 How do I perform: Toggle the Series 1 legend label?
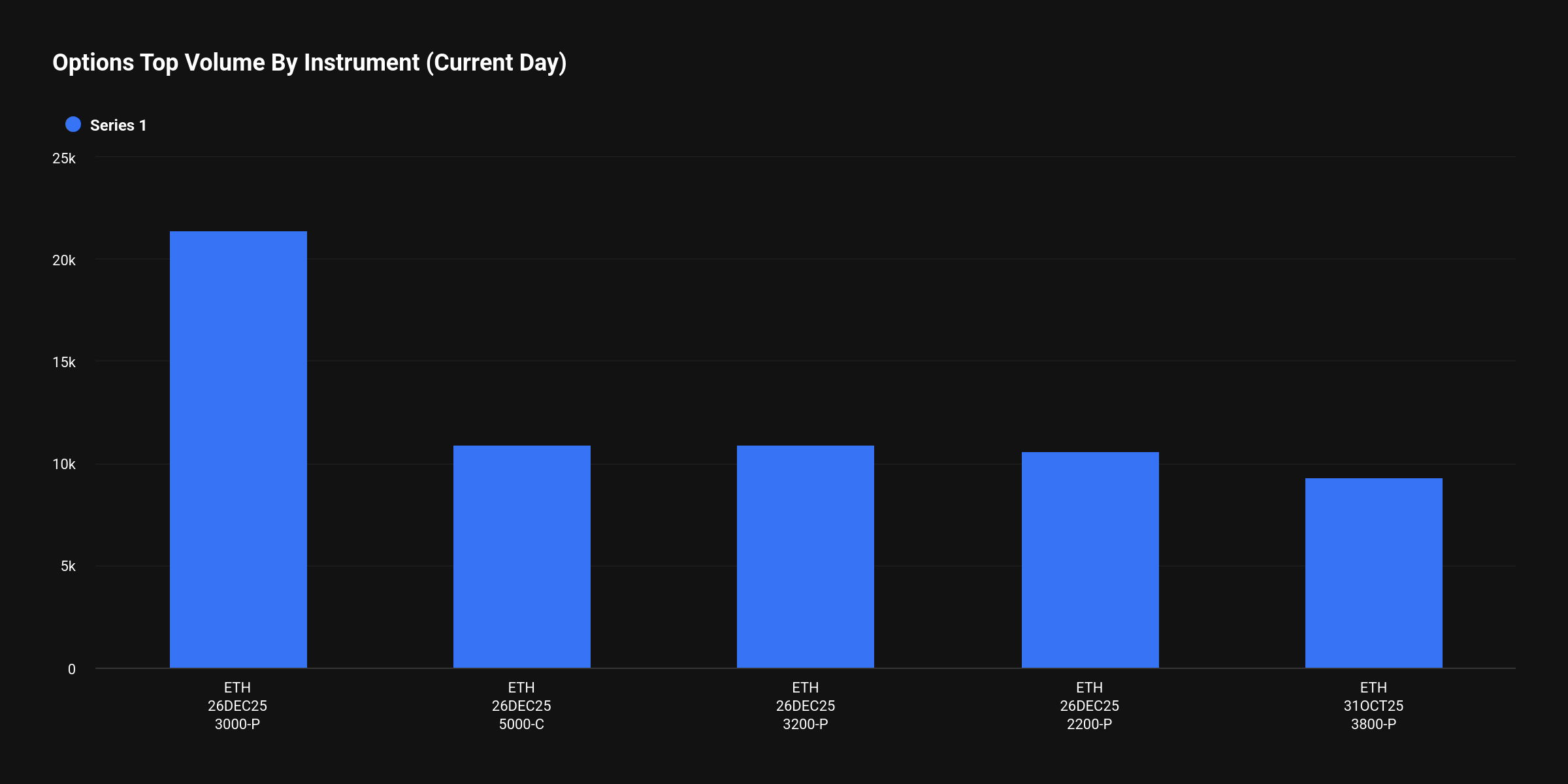coord(118,125)
